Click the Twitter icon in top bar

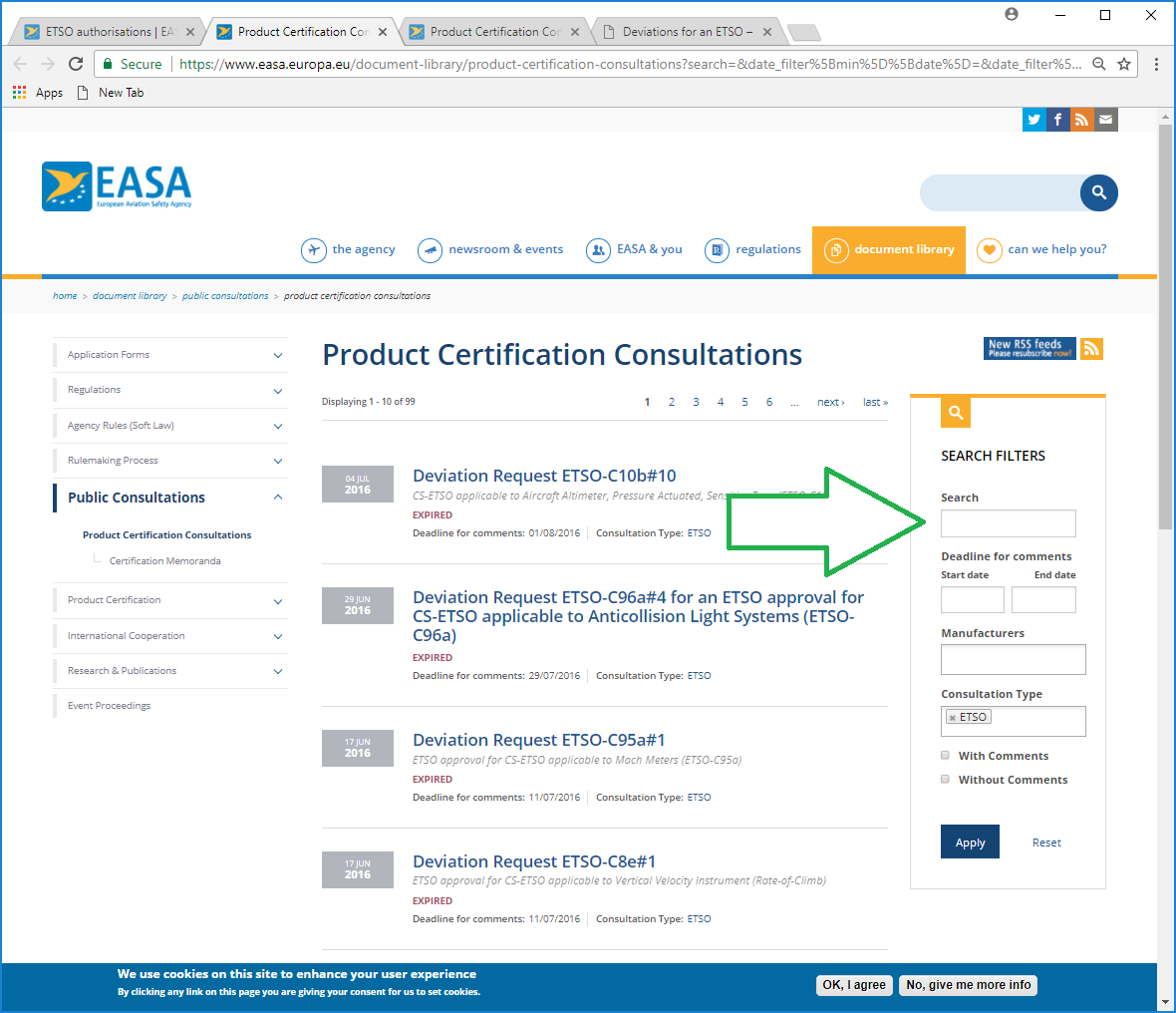pos(1033,120)
